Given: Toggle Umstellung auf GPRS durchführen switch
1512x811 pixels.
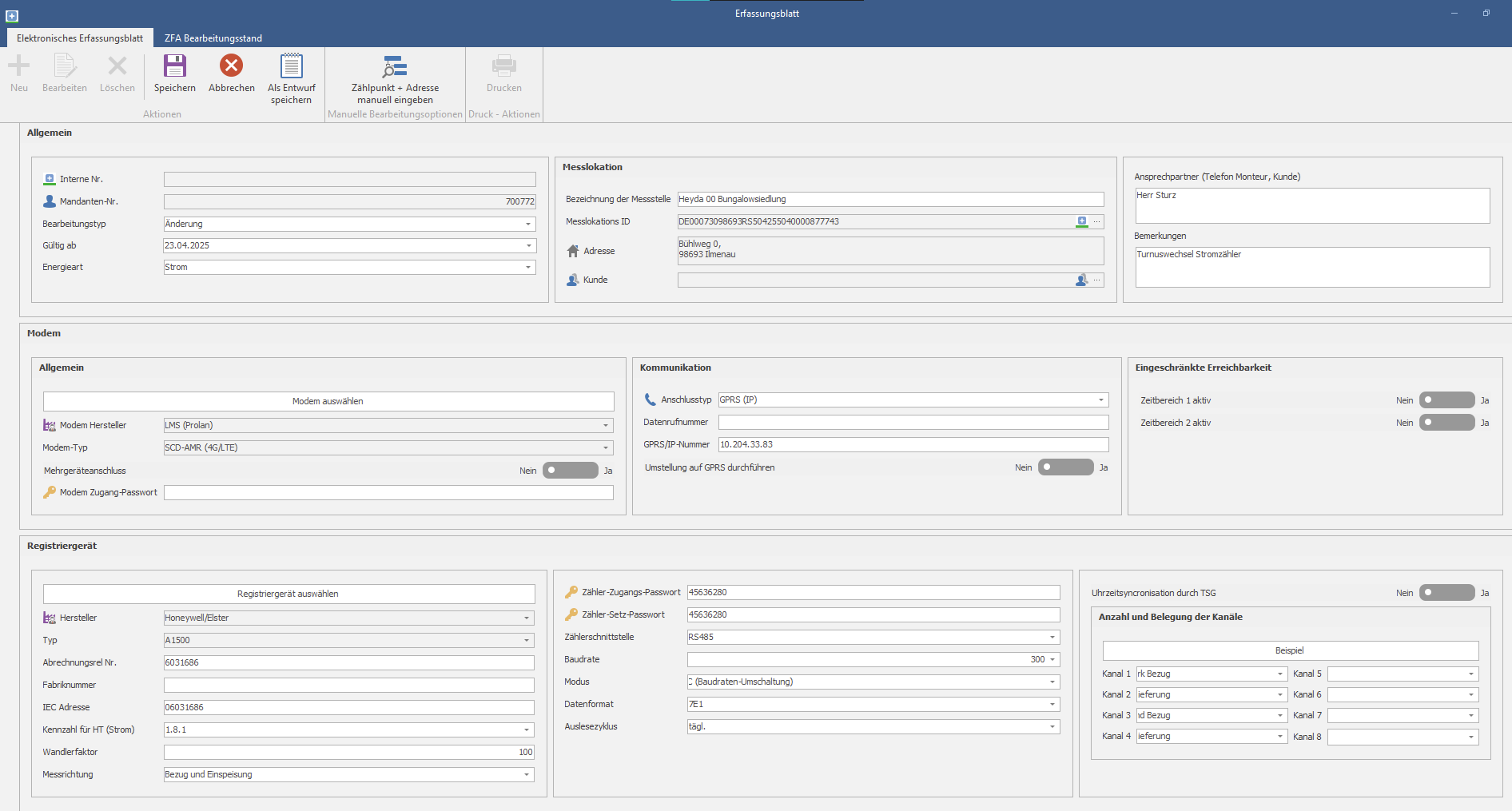Looking at the screenshot, I should pyautogui.click(x=1065, y=467).
